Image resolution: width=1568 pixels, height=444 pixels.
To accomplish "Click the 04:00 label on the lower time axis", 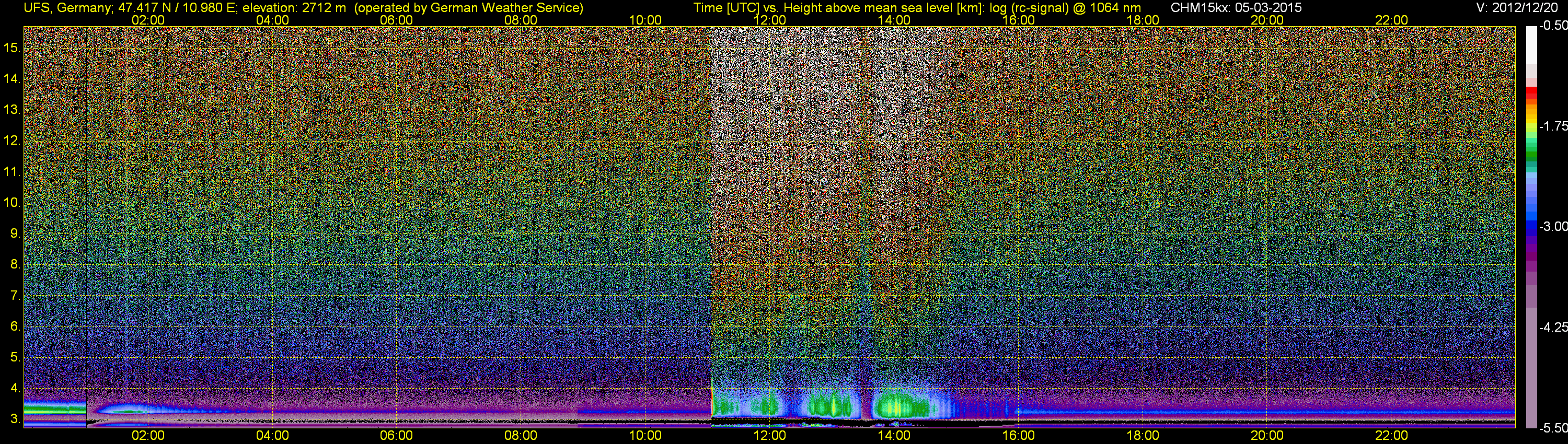I will (272, 436).
